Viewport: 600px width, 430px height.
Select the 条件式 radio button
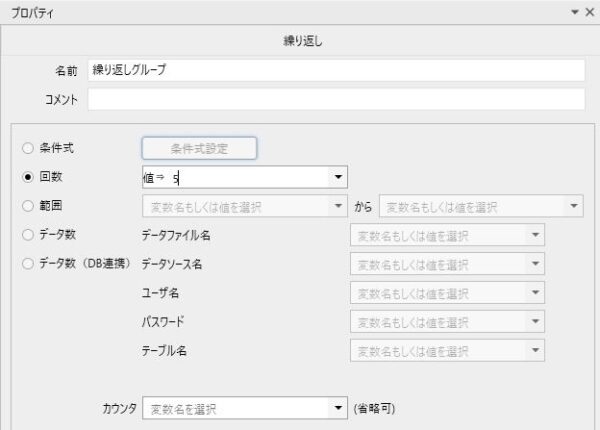click(28, 148)
